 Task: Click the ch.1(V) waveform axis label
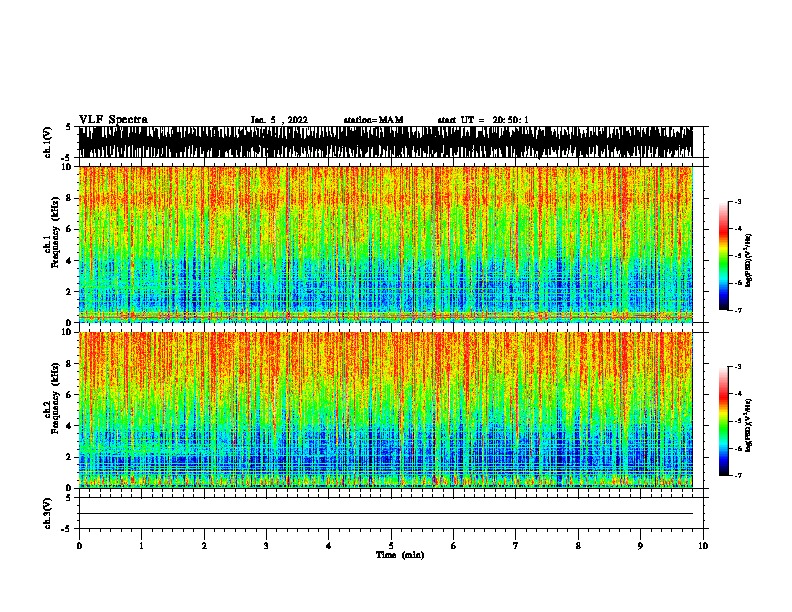(47, 142)
